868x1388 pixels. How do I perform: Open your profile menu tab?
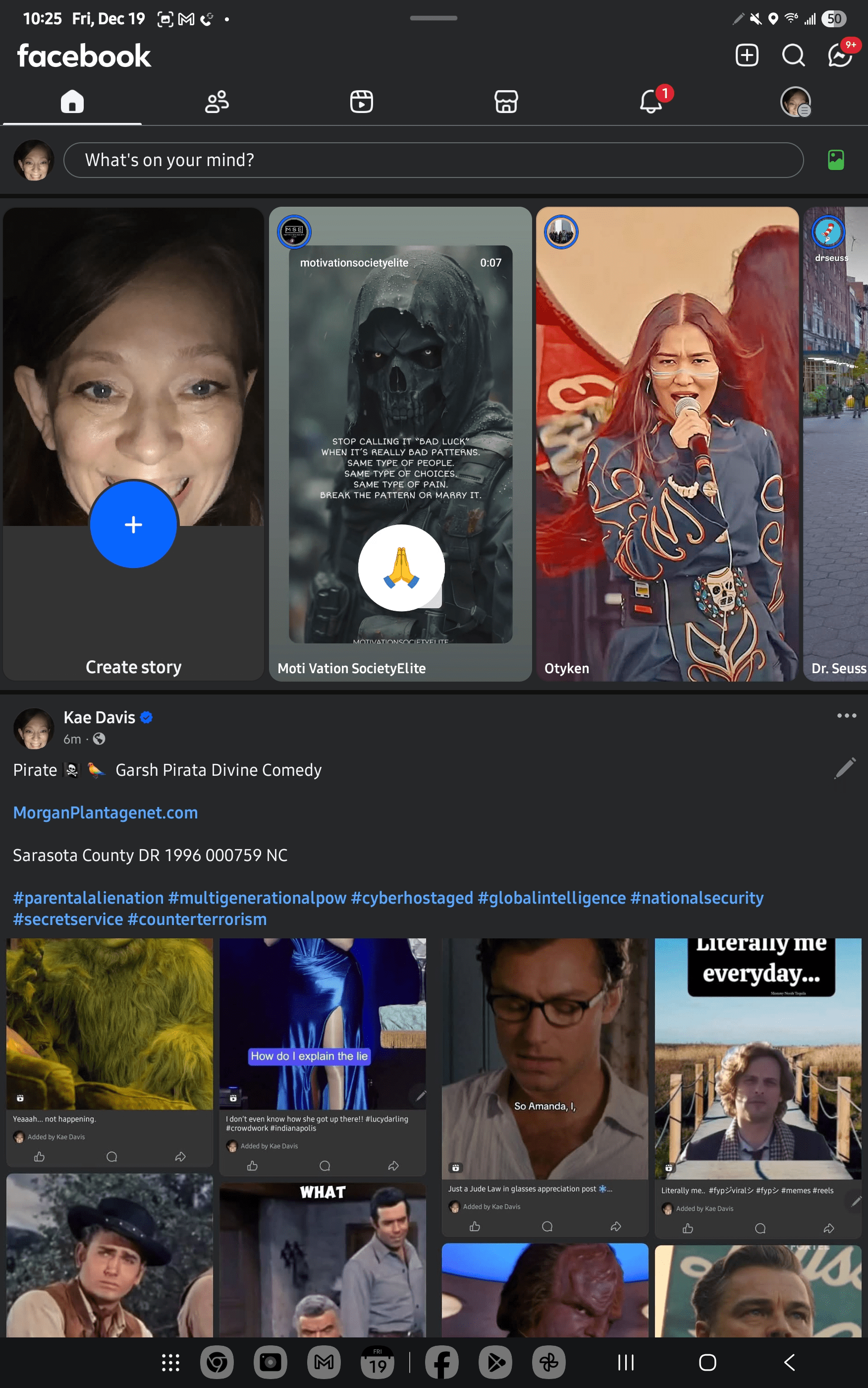[x=795, y=101]
